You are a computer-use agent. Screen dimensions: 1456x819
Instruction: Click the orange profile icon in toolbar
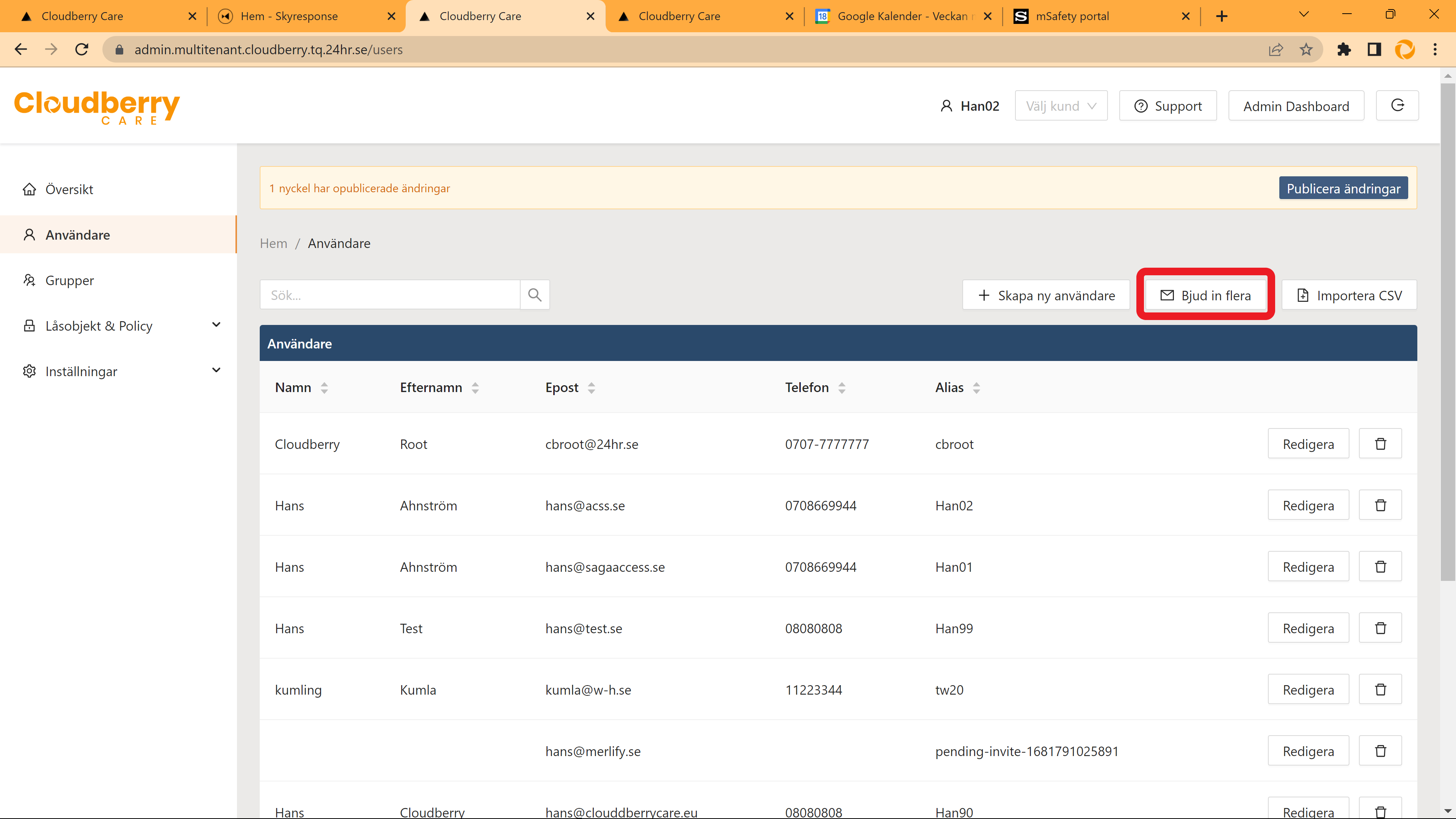1404,50
